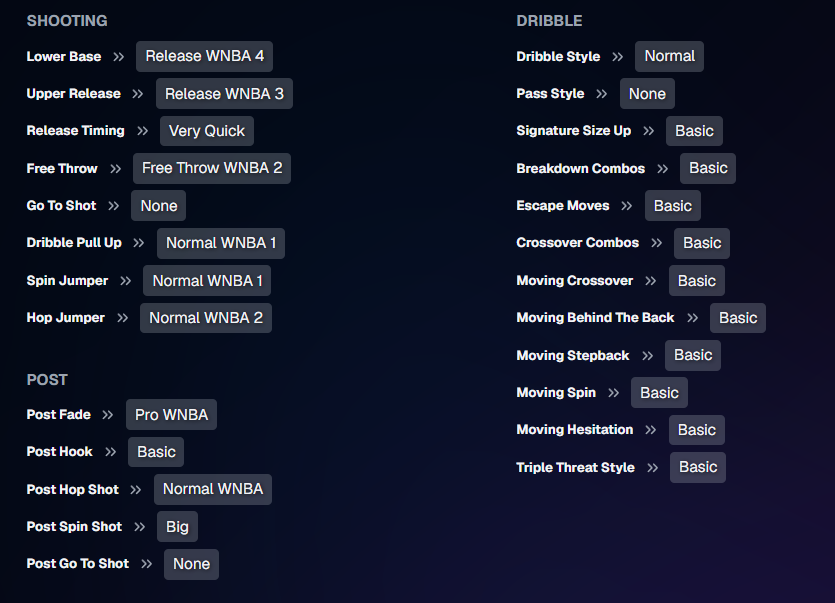Viewport: 835px width, 603px height.
Task: Select Basic value for Moving Crossover
Action: click(697, 281)
